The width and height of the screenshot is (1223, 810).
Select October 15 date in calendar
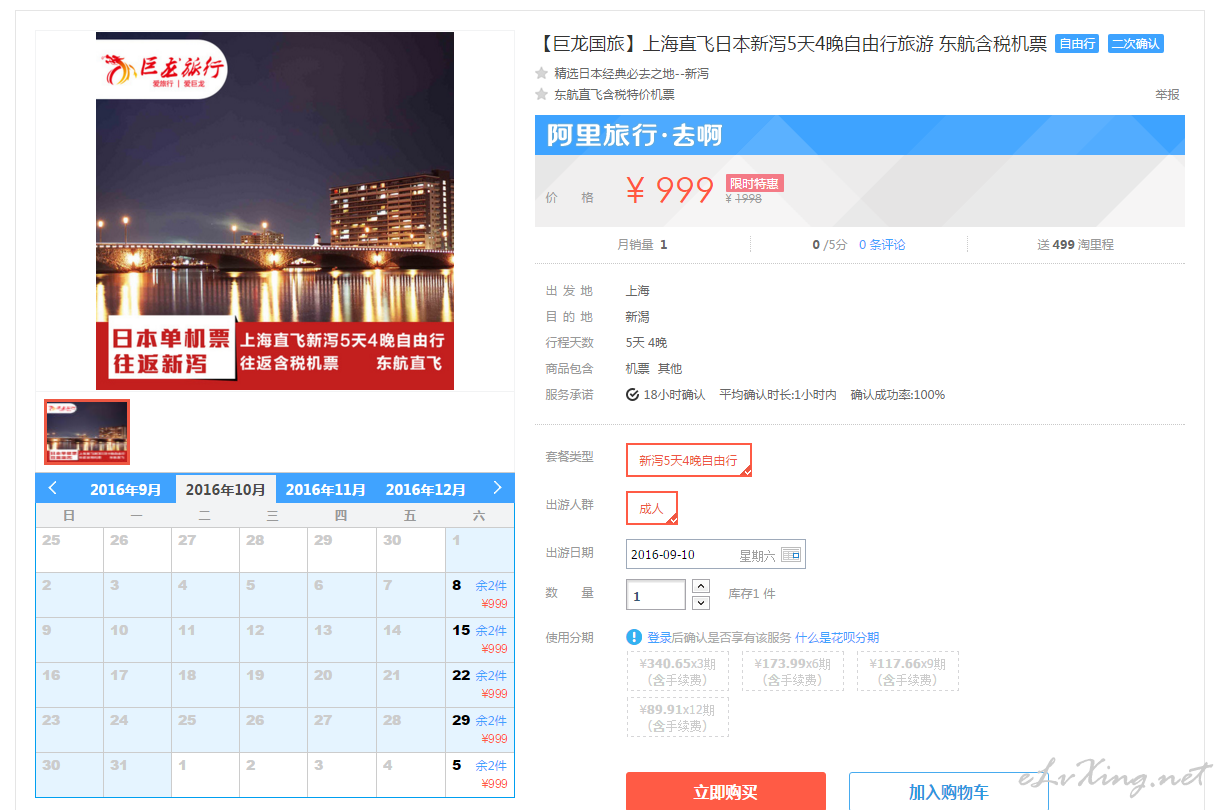480,640
